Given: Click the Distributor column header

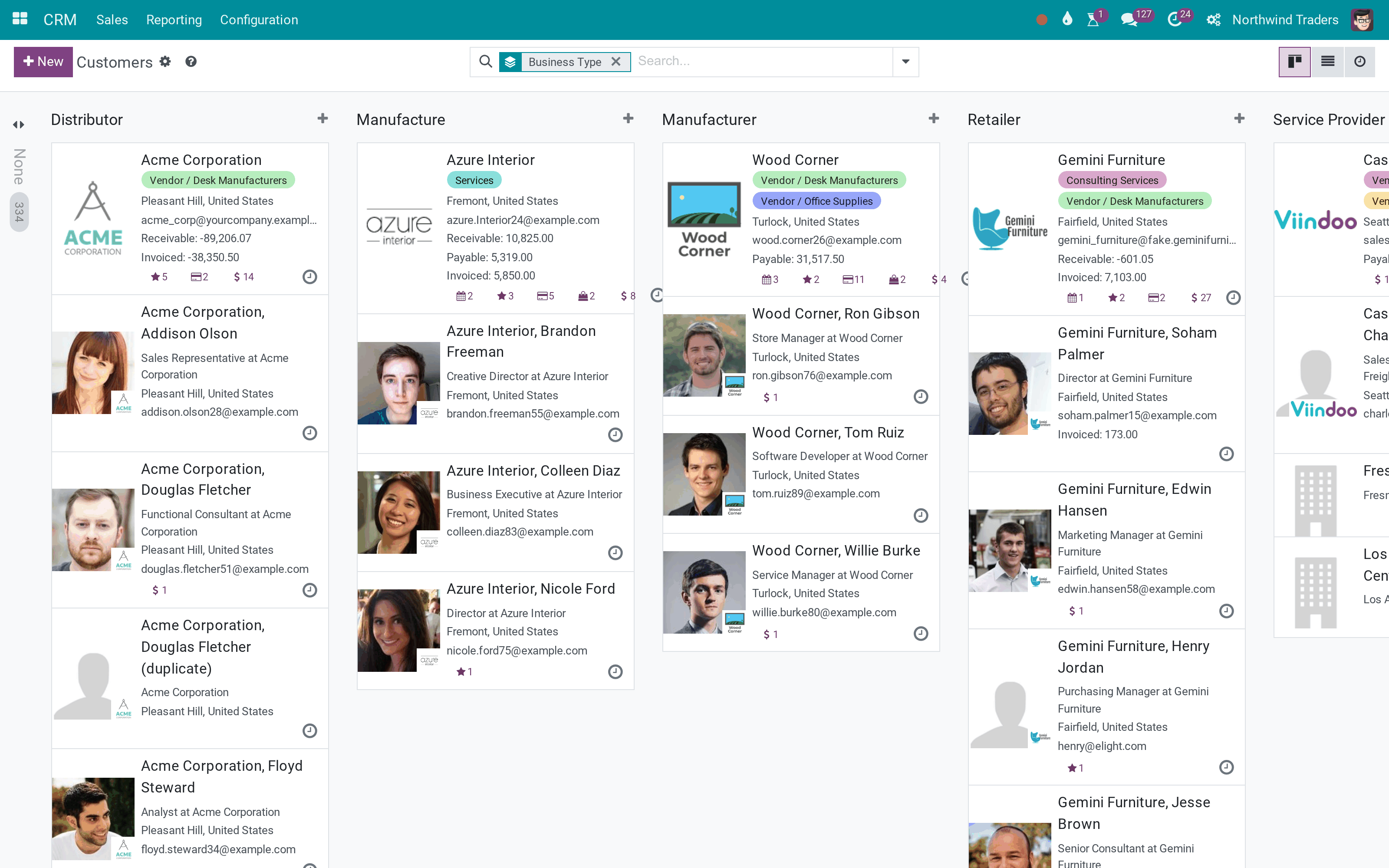Looking at the screenshot, I should 87,119.
